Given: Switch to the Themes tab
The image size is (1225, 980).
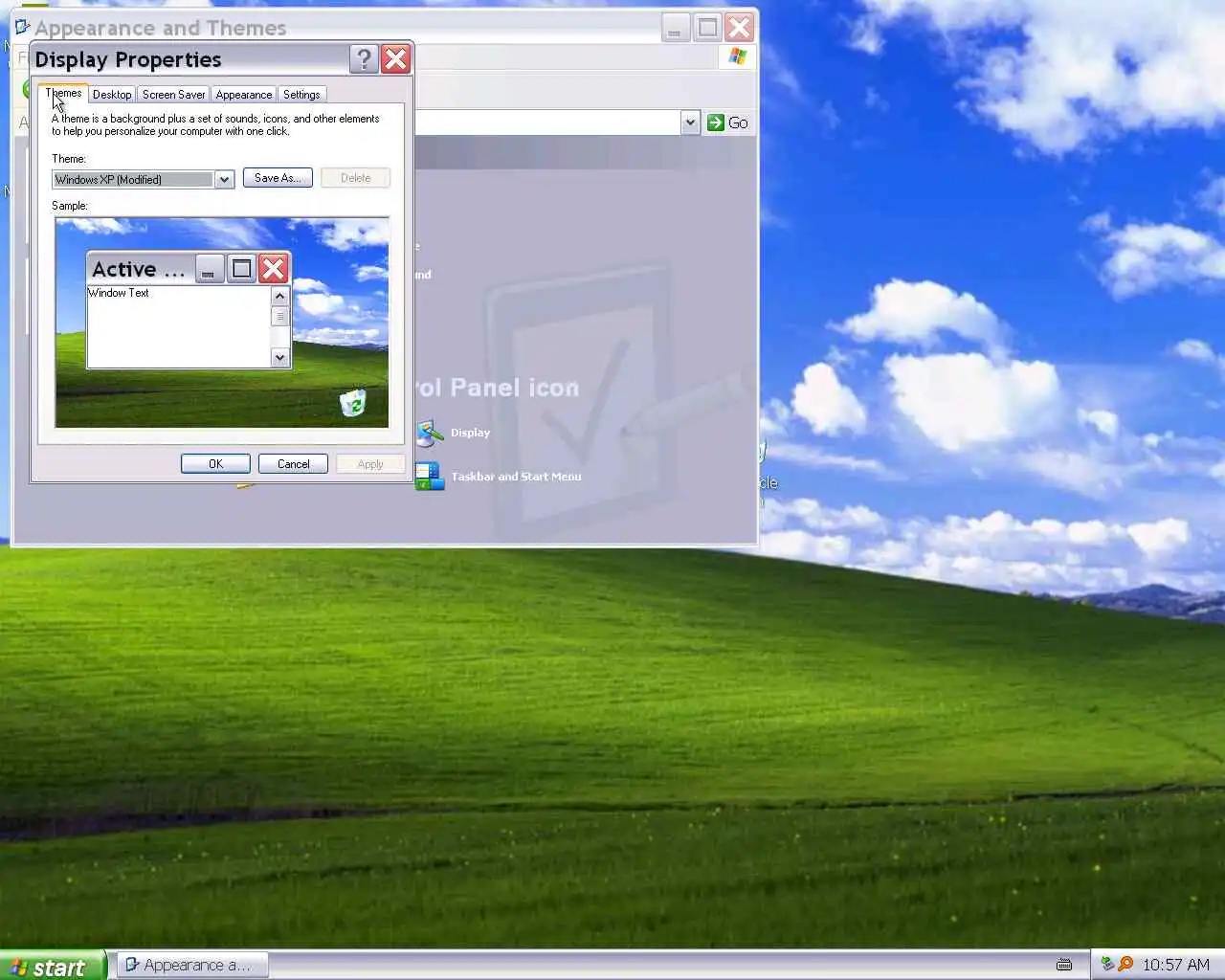Looking at the screenshot, I should tap(64, 94).
